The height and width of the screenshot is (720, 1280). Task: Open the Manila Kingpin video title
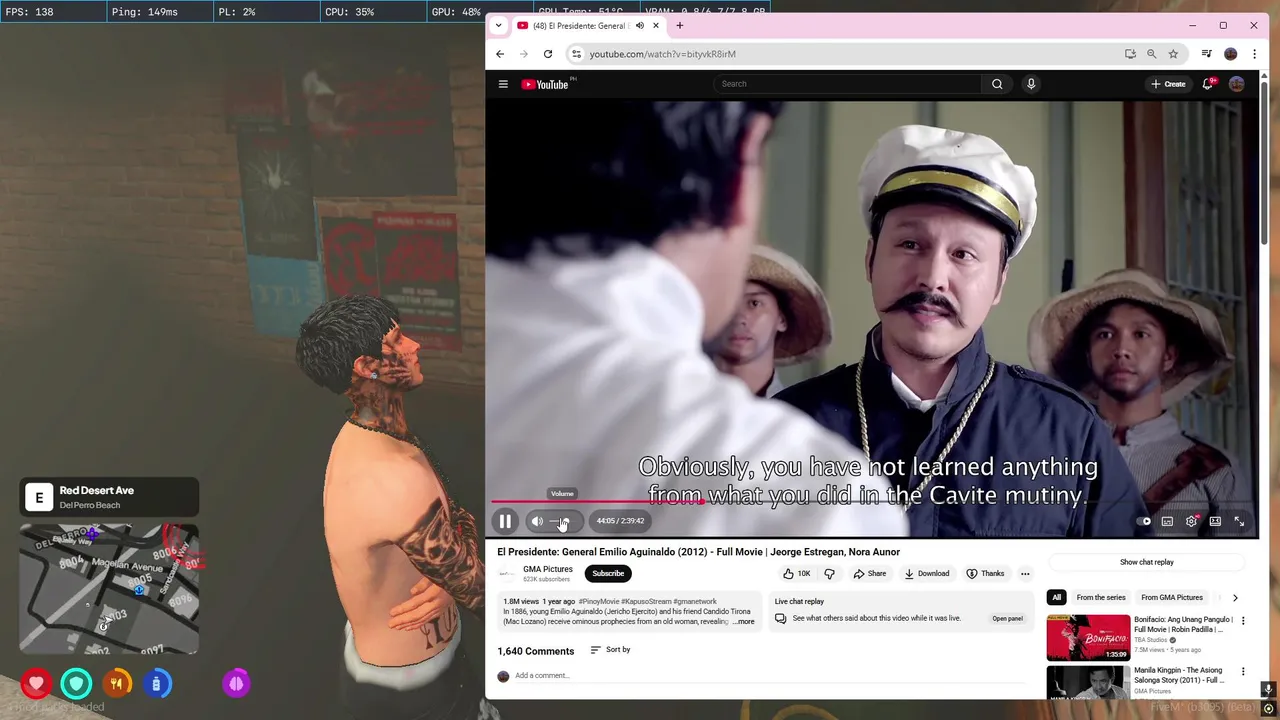pos(1178,675)
